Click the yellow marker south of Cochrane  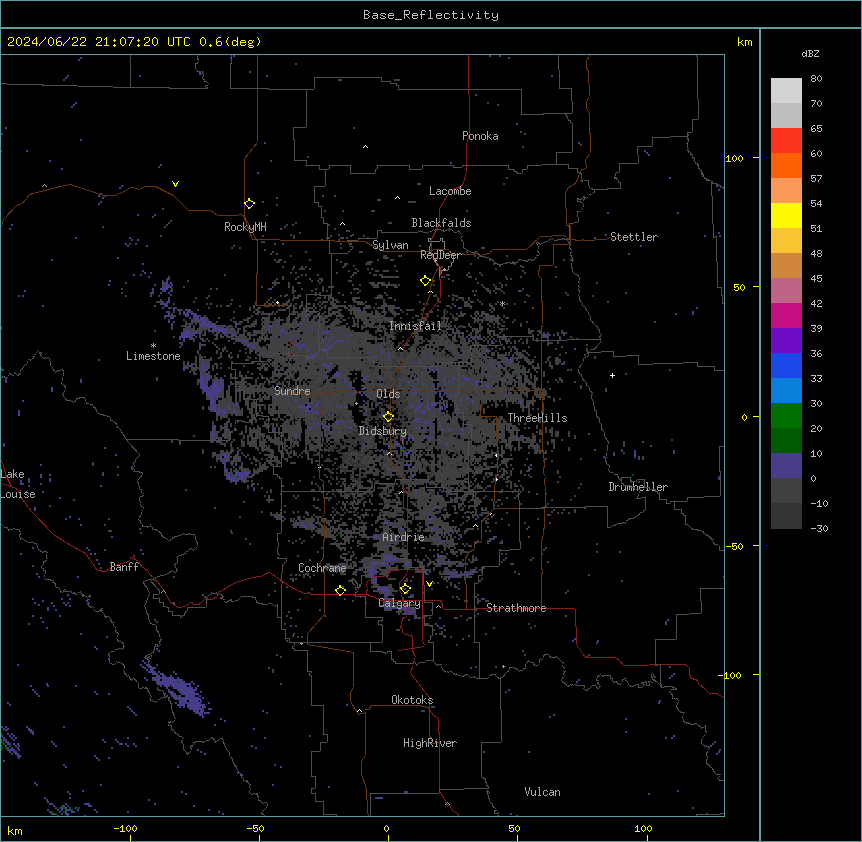[x=340, y=590]
